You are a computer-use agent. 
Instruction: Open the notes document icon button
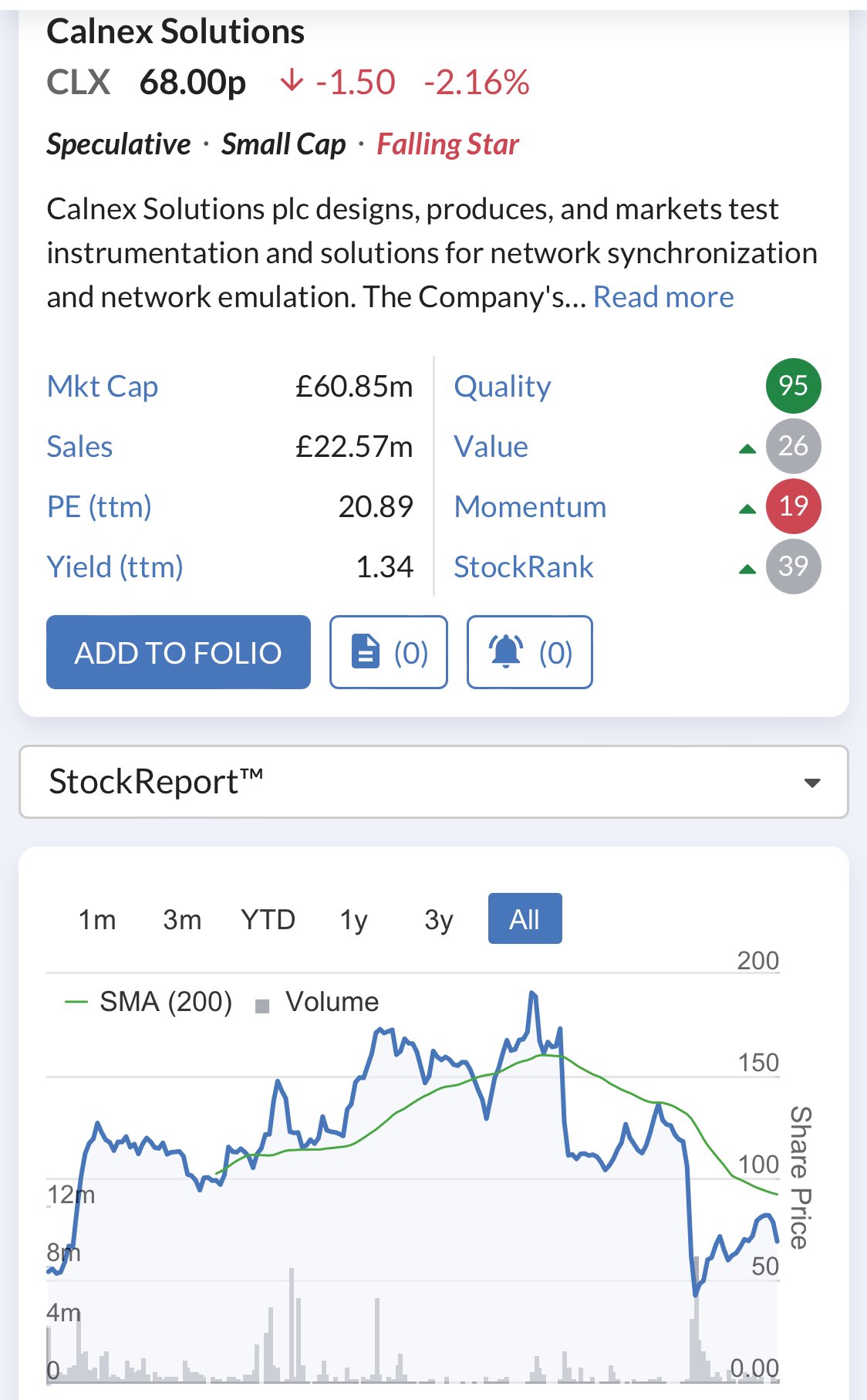click(x=389, y=652)
